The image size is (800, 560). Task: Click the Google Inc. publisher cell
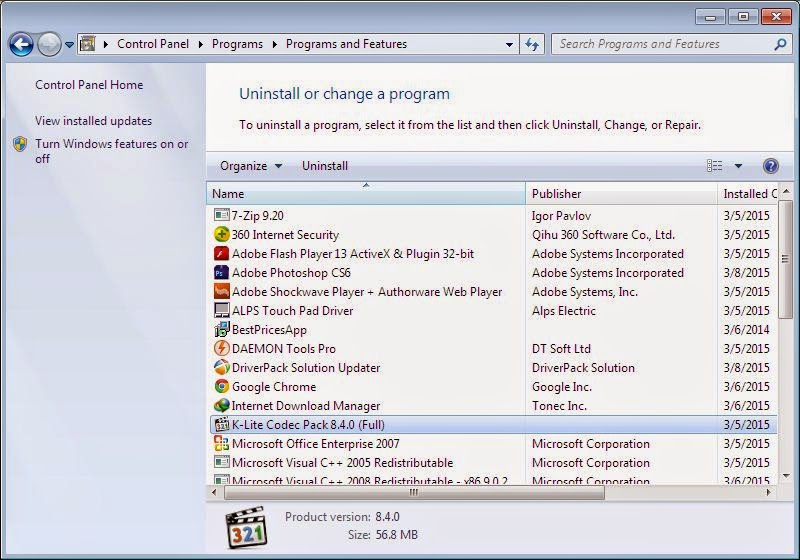tap(562, 387)
